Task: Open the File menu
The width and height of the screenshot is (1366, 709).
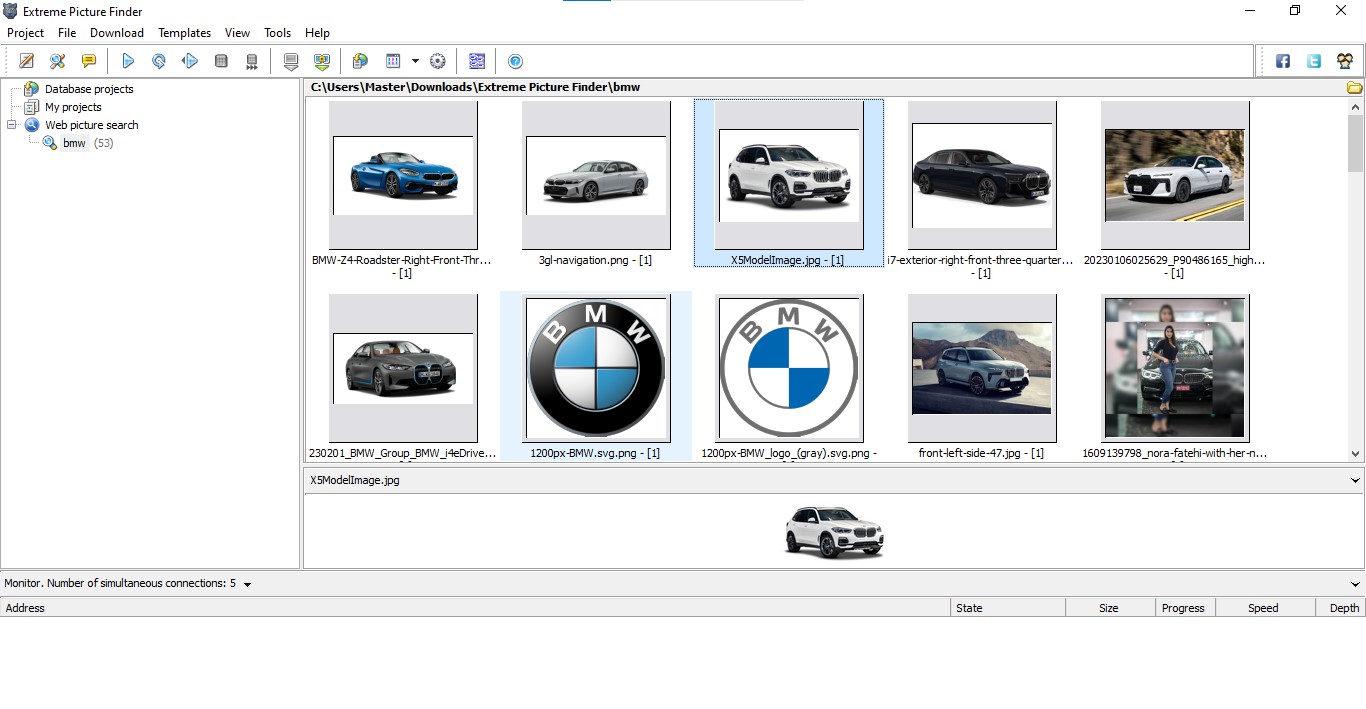Action: (67, 33)
